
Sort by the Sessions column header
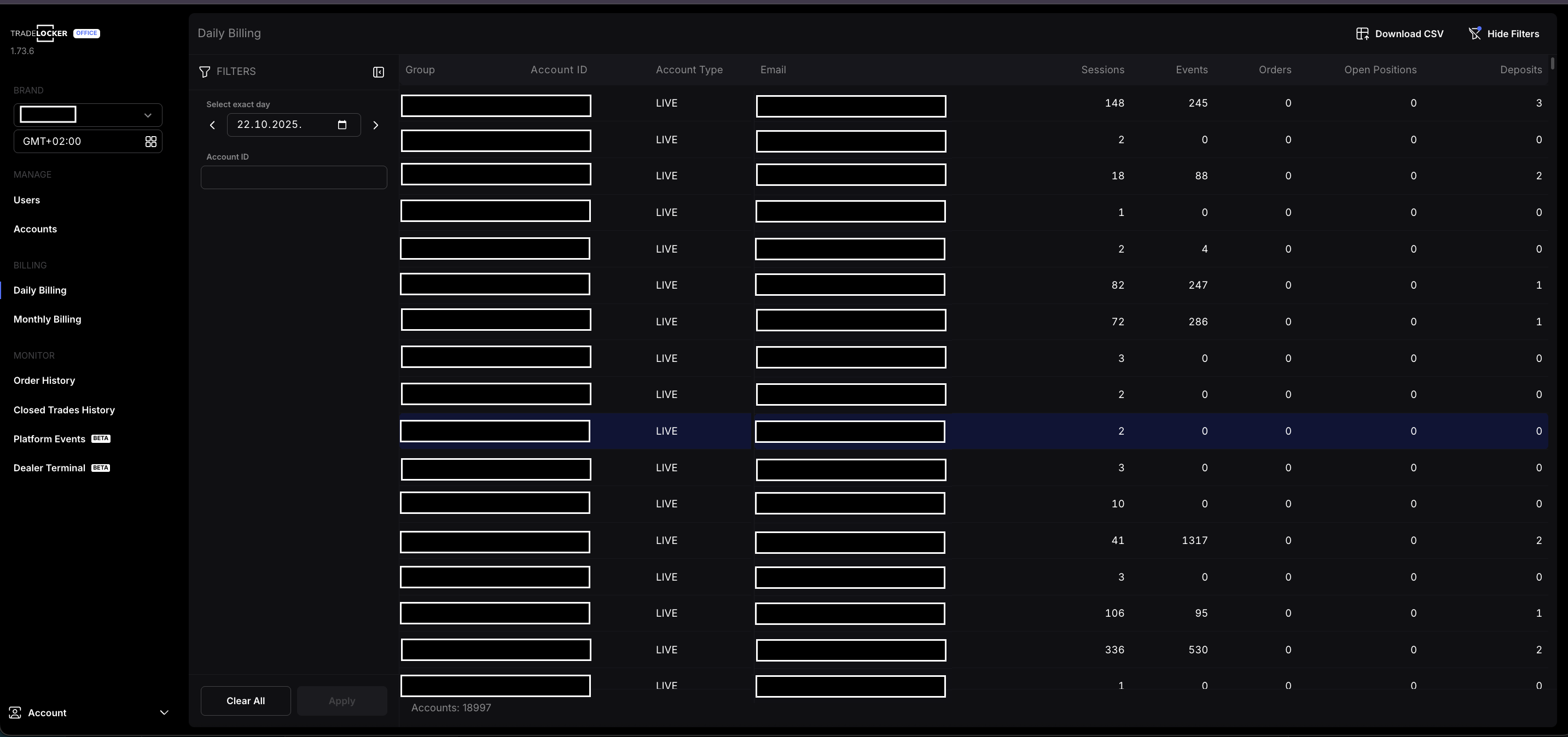point(1102,70)
